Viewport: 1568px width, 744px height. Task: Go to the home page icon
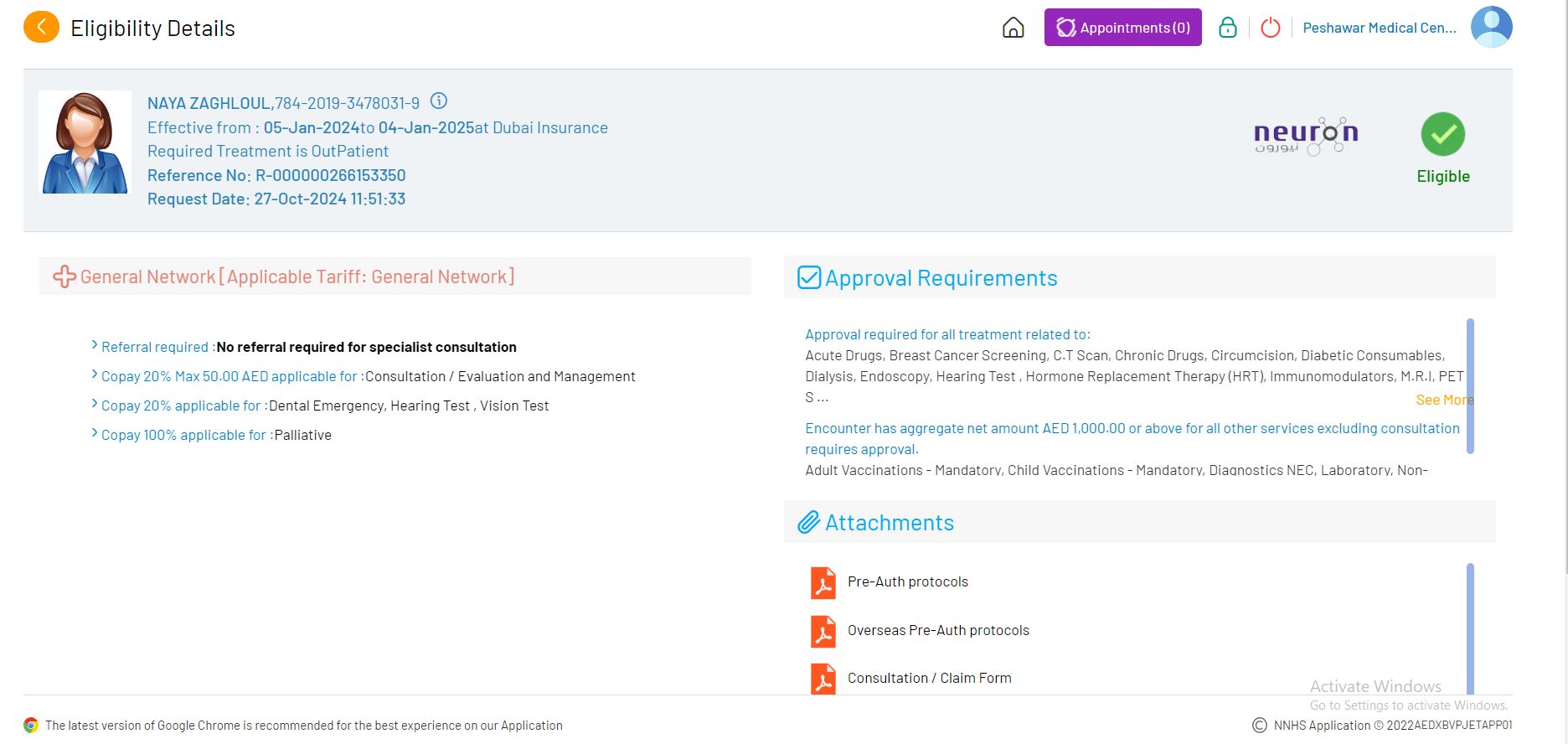(1013, 28)
